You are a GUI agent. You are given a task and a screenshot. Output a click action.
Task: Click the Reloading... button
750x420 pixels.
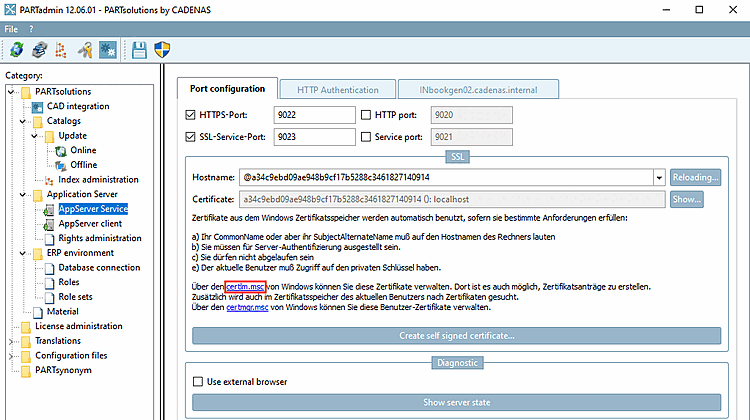(695, 177)
